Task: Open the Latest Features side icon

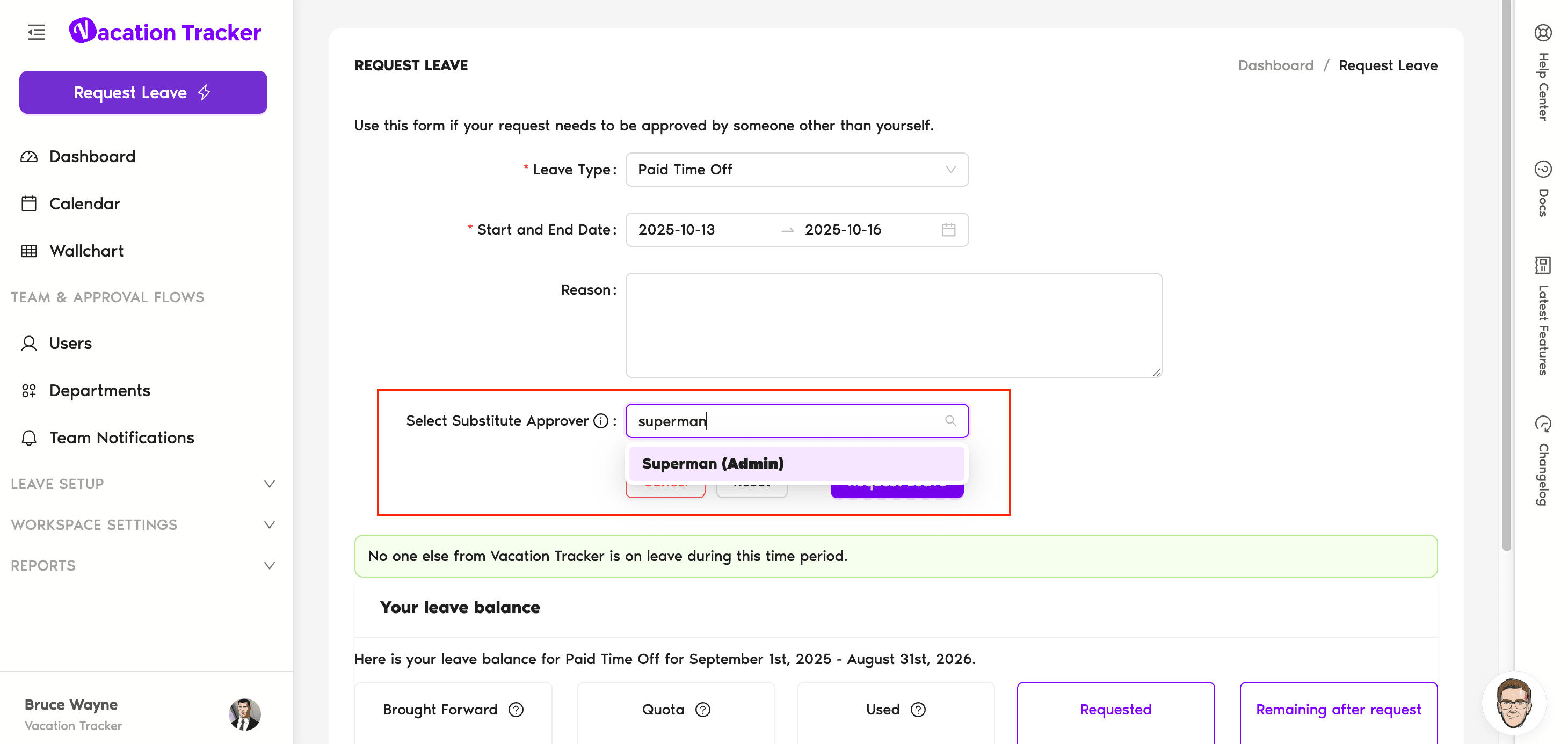Action: tap(1542, 265)
